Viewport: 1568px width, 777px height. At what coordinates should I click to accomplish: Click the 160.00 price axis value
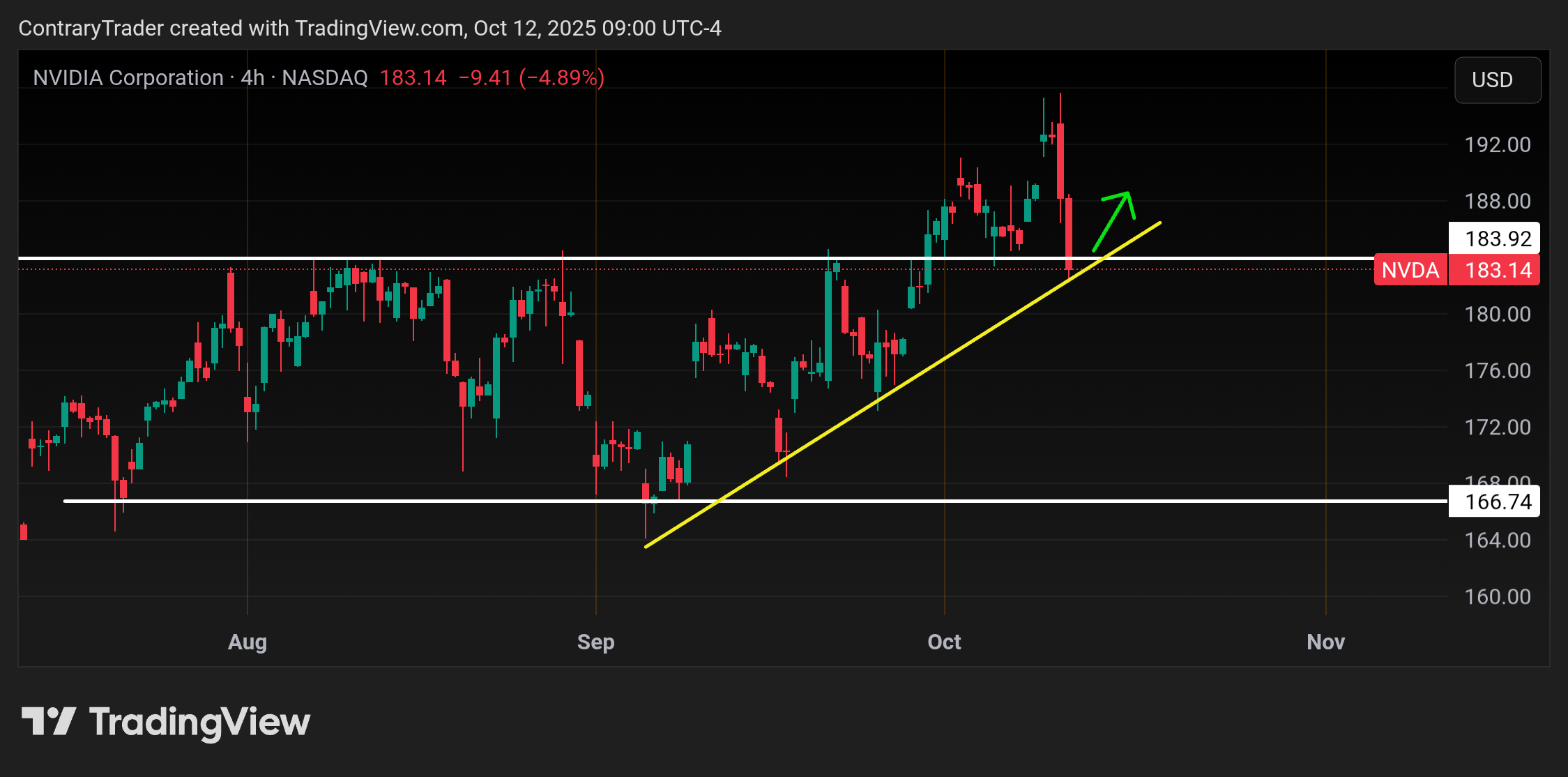[x=1498, y=596]
